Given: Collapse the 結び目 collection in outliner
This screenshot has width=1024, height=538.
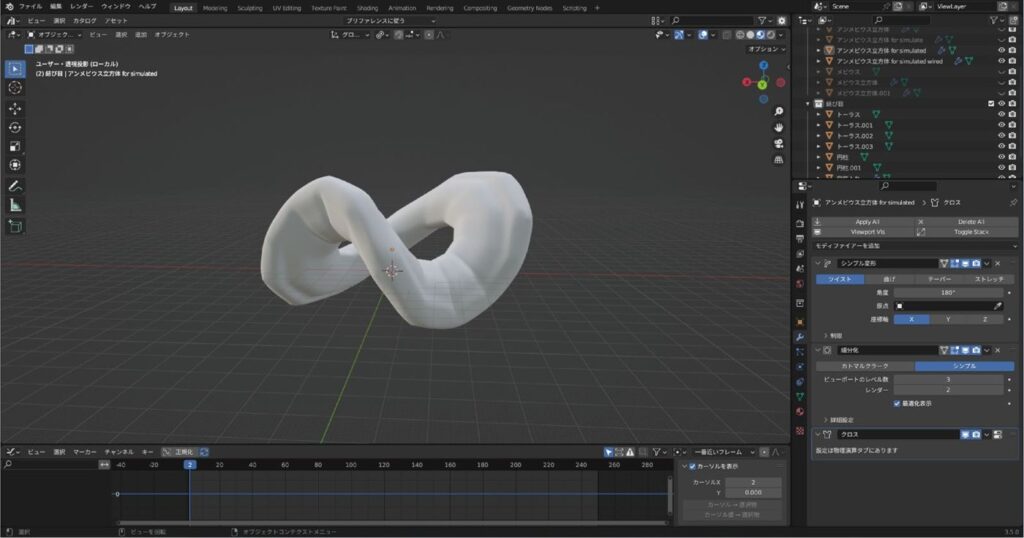Looking at the screenshot, I should (x=808, y=104).
